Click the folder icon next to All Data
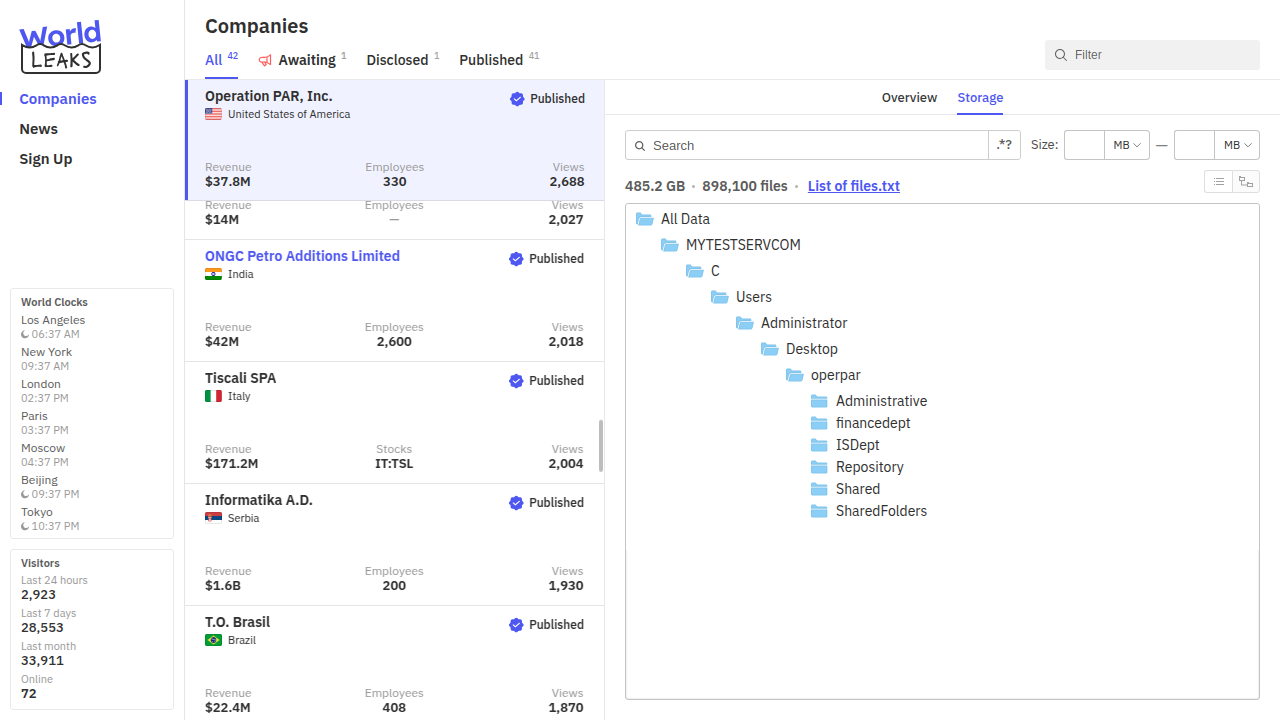Viewport: 1280px width, 720px height. click(644, 219)
